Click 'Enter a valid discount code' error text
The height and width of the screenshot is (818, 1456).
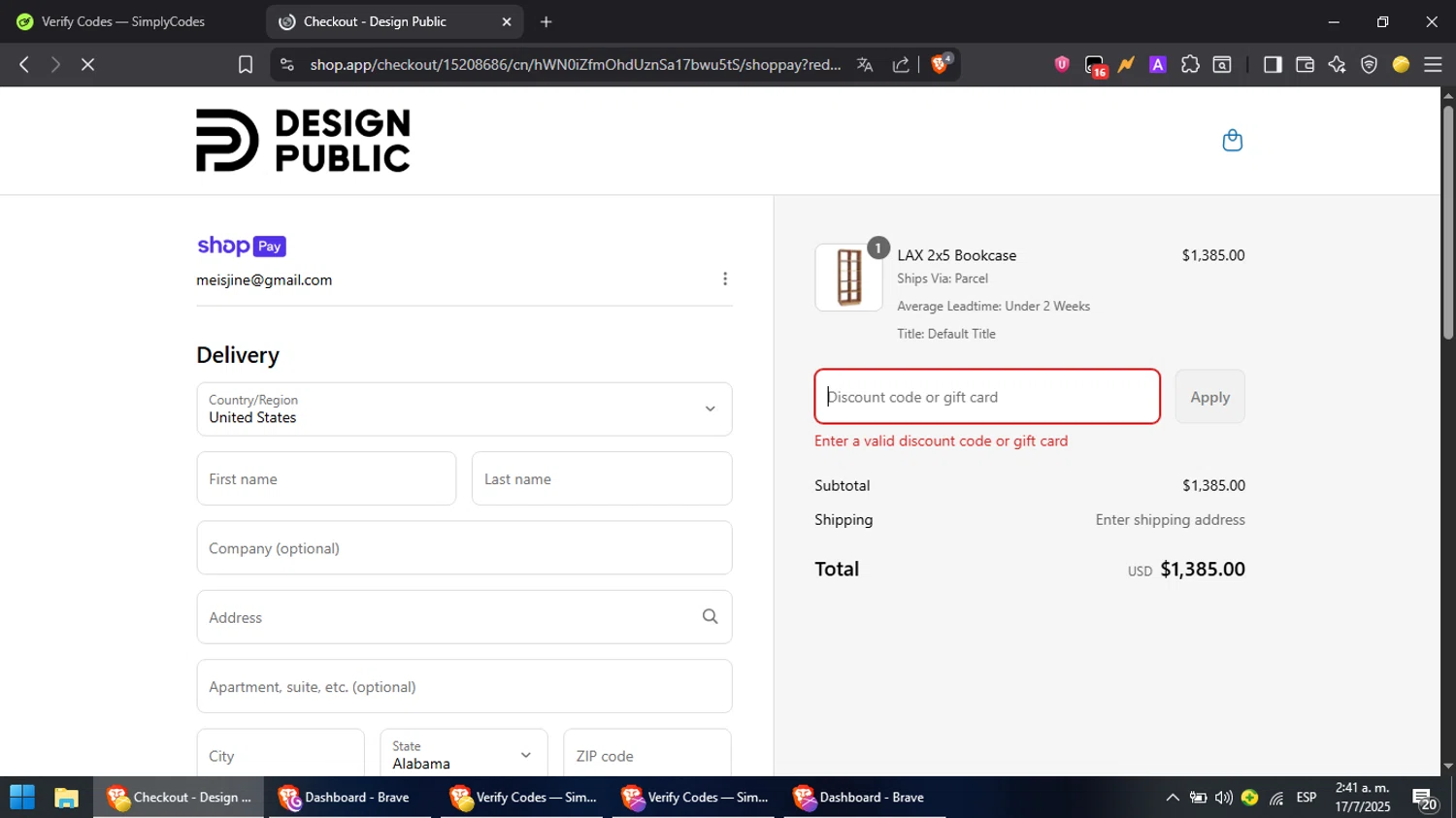(942, 441)
